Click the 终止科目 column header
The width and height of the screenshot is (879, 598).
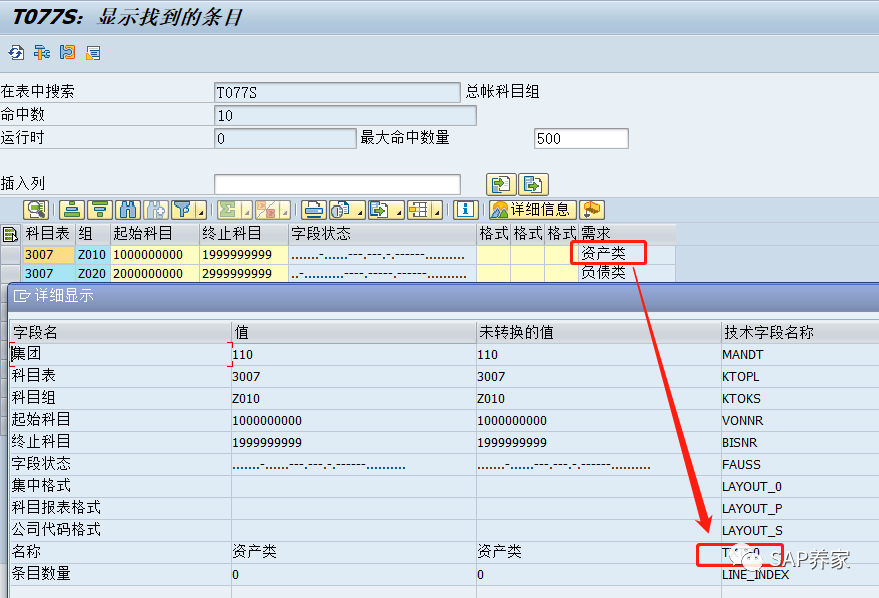click(x=244, y=234)
